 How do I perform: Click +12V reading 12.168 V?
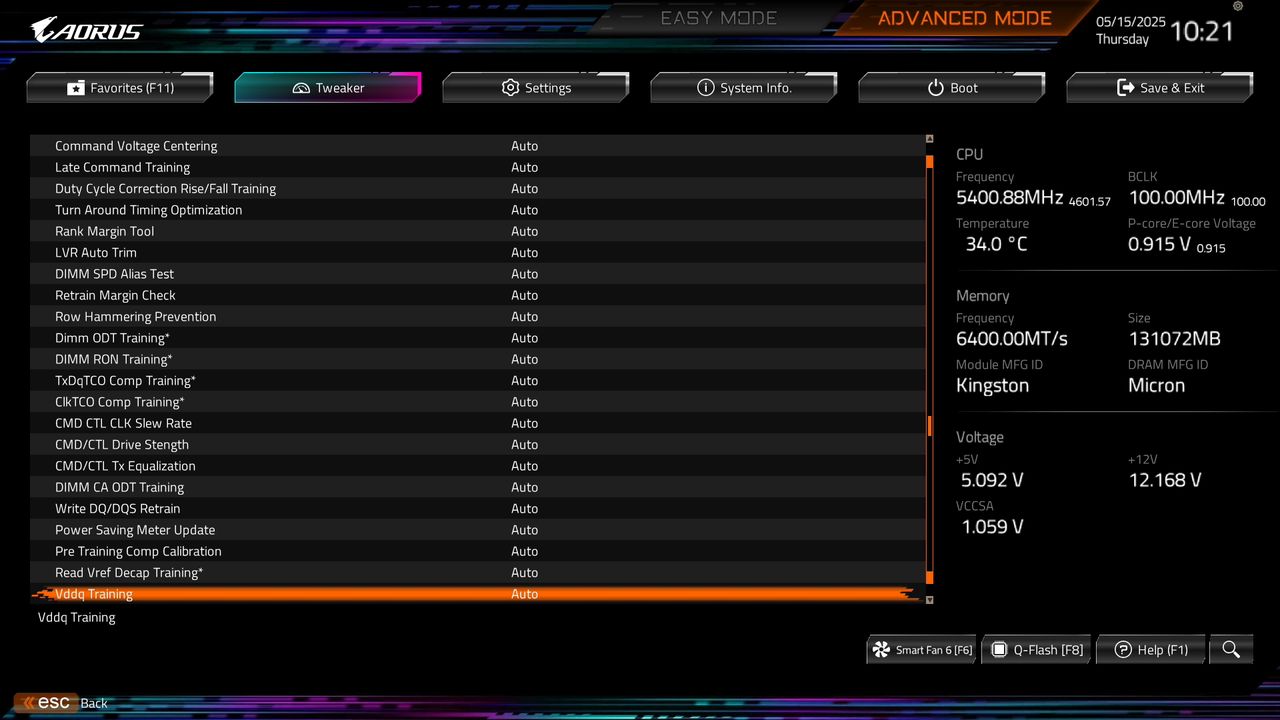(1165, 480)
